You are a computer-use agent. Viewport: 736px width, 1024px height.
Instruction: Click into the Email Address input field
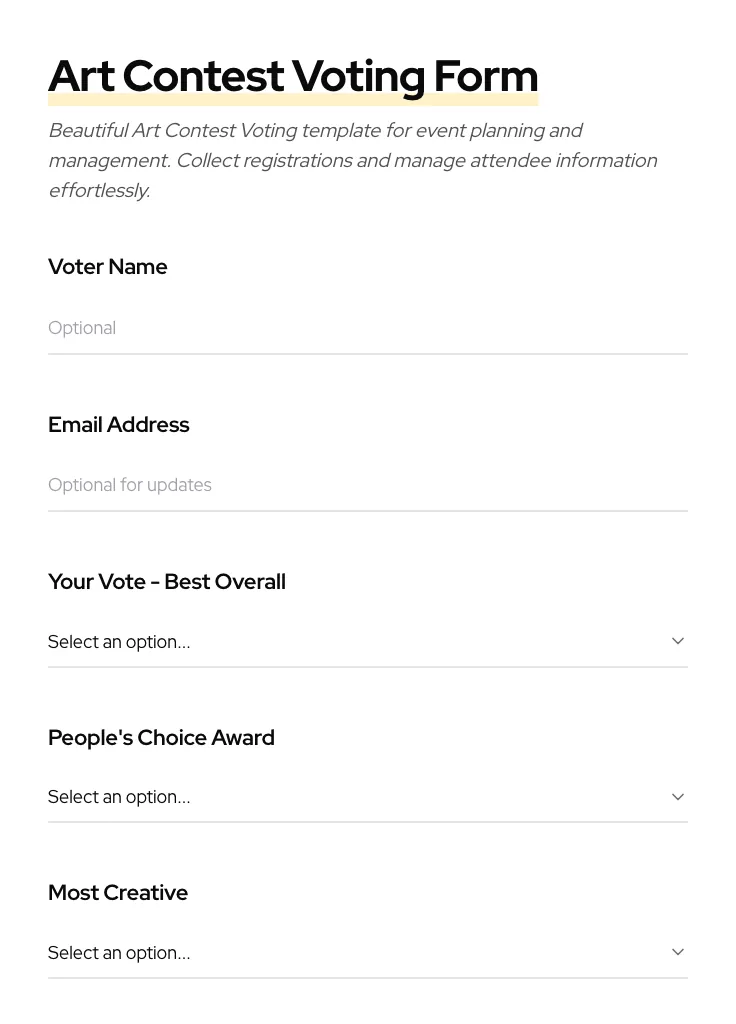[x=367, y=485]
